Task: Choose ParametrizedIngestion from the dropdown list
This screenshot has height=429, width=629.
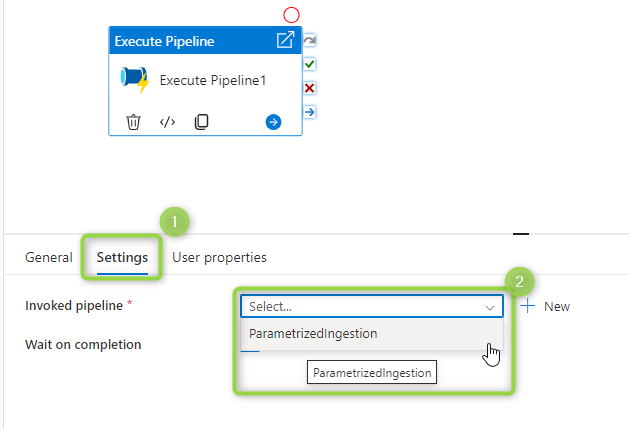Action: click(x=372, y=334)
